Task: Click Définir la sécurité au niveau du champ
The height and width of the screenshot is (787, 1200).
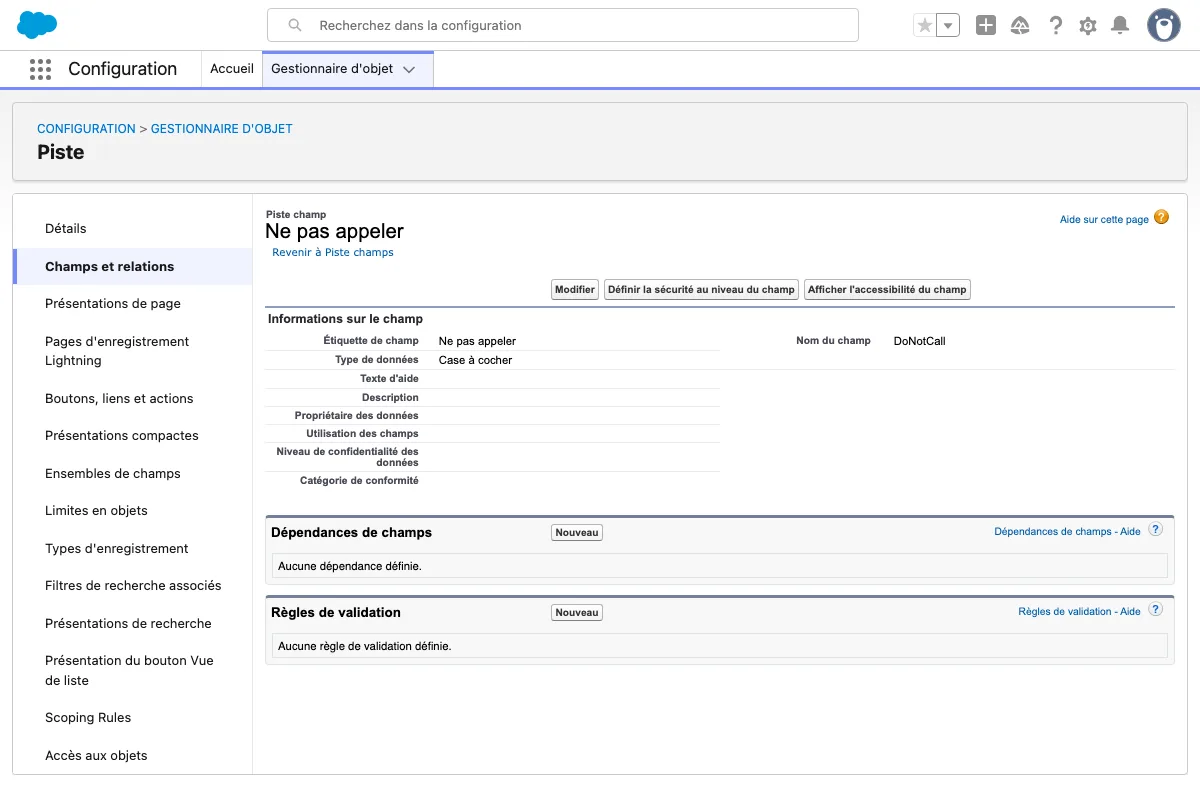Action: point(701,290)
